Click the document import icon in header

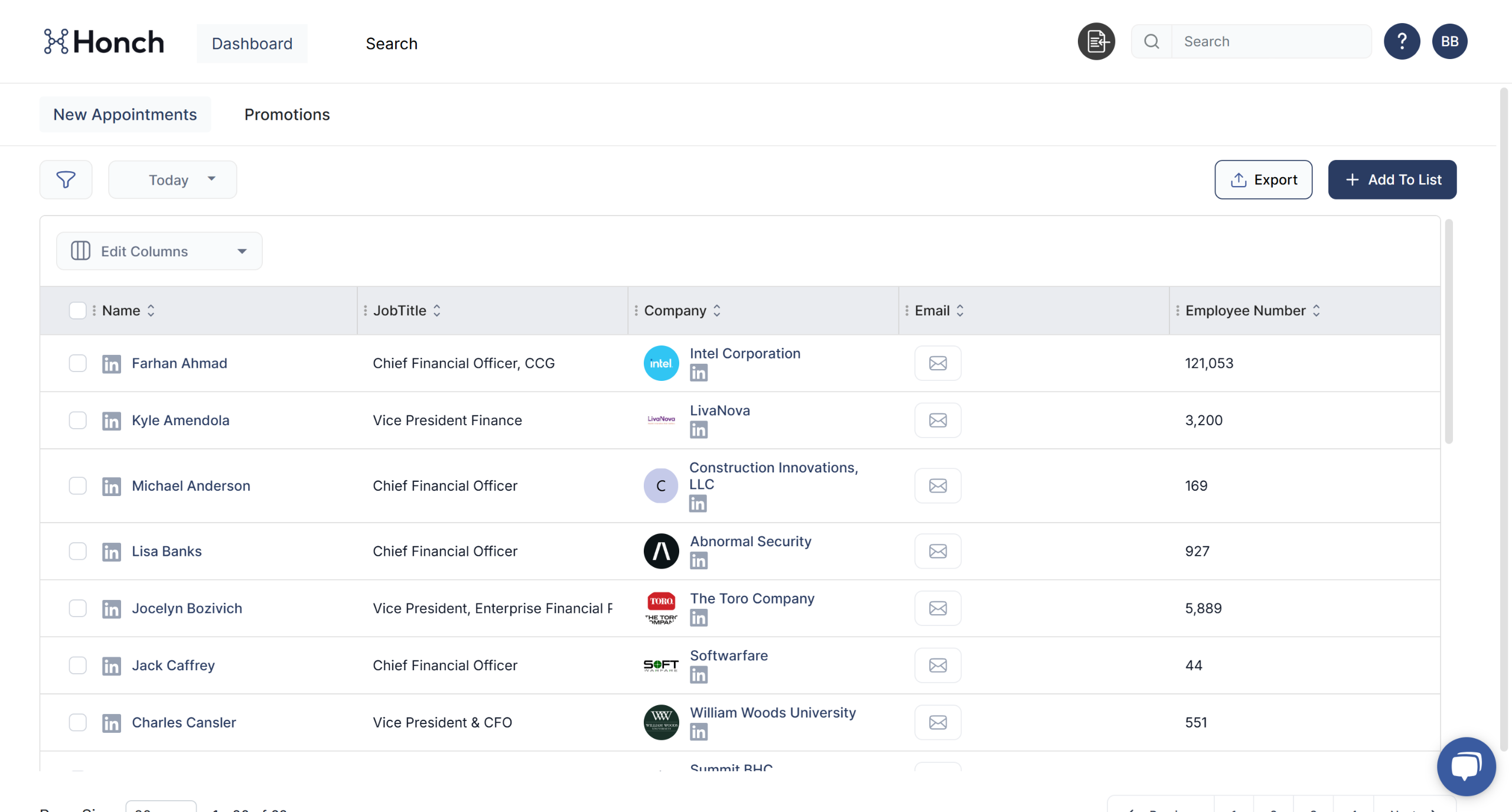click(x=1096, y=41)
